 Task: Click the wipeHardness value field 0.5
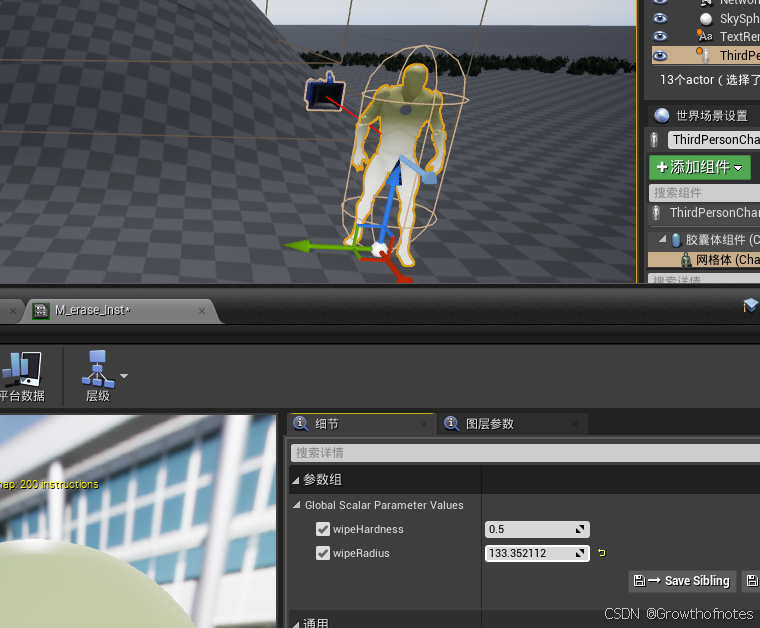click(x=529, y=529)
